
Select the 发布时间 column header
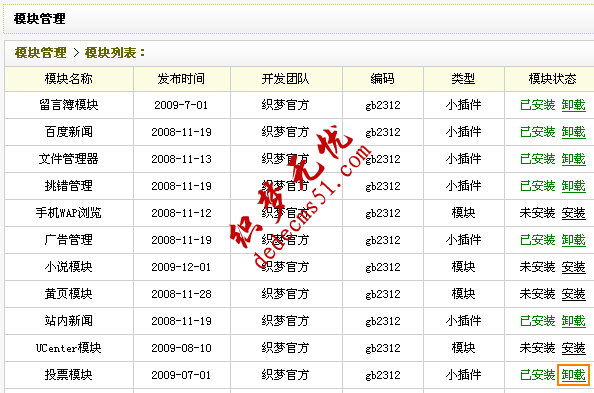181,79
